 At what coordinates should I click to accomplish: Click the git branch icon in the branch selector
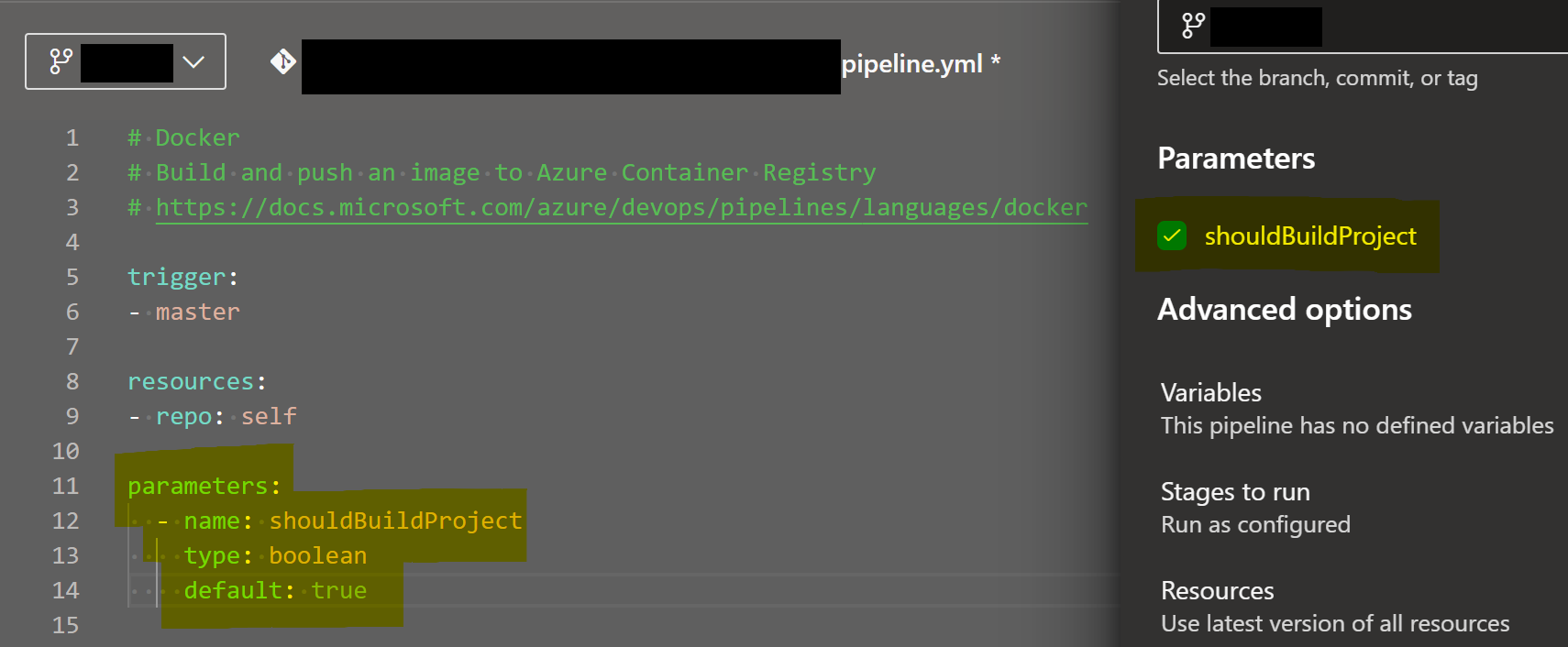click(x=59, y=61)
